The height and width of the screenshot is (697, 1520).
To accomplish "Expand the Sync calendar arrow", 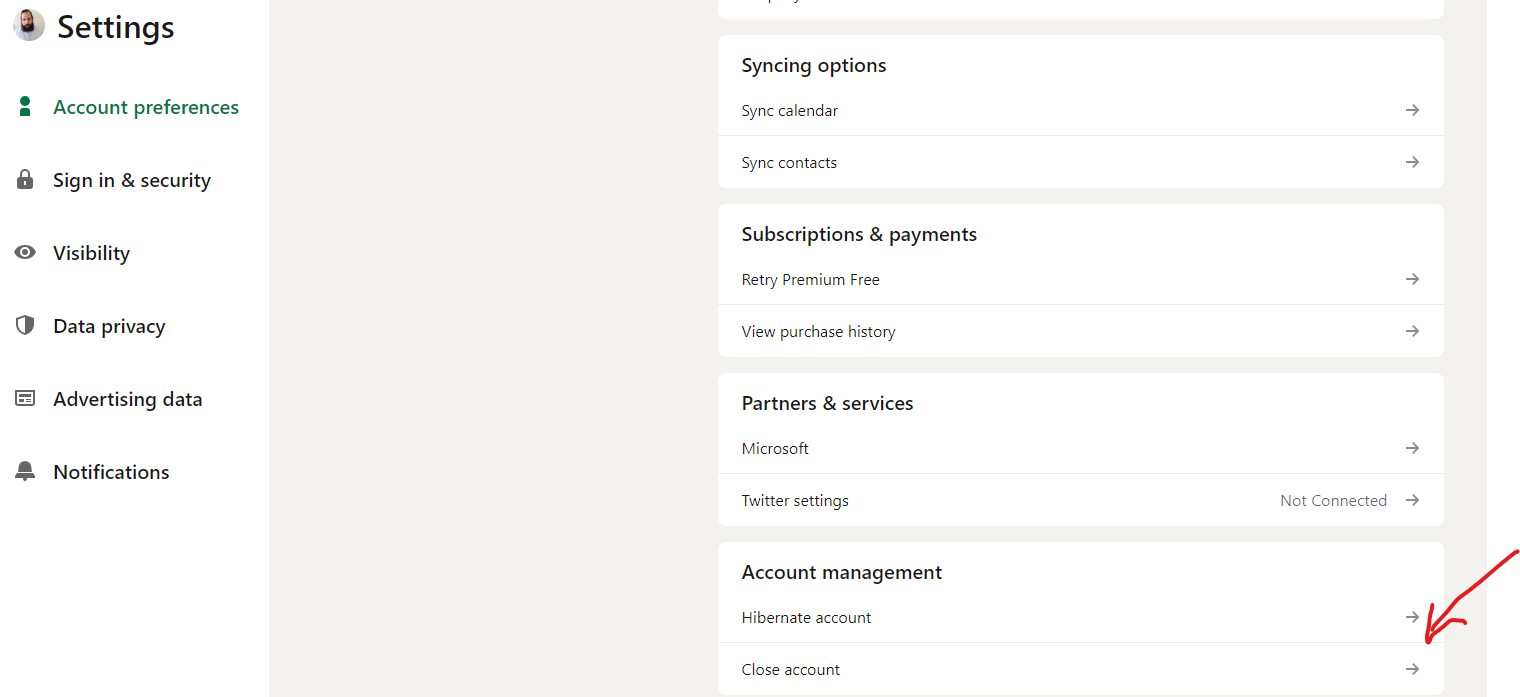I will 1412,110.
